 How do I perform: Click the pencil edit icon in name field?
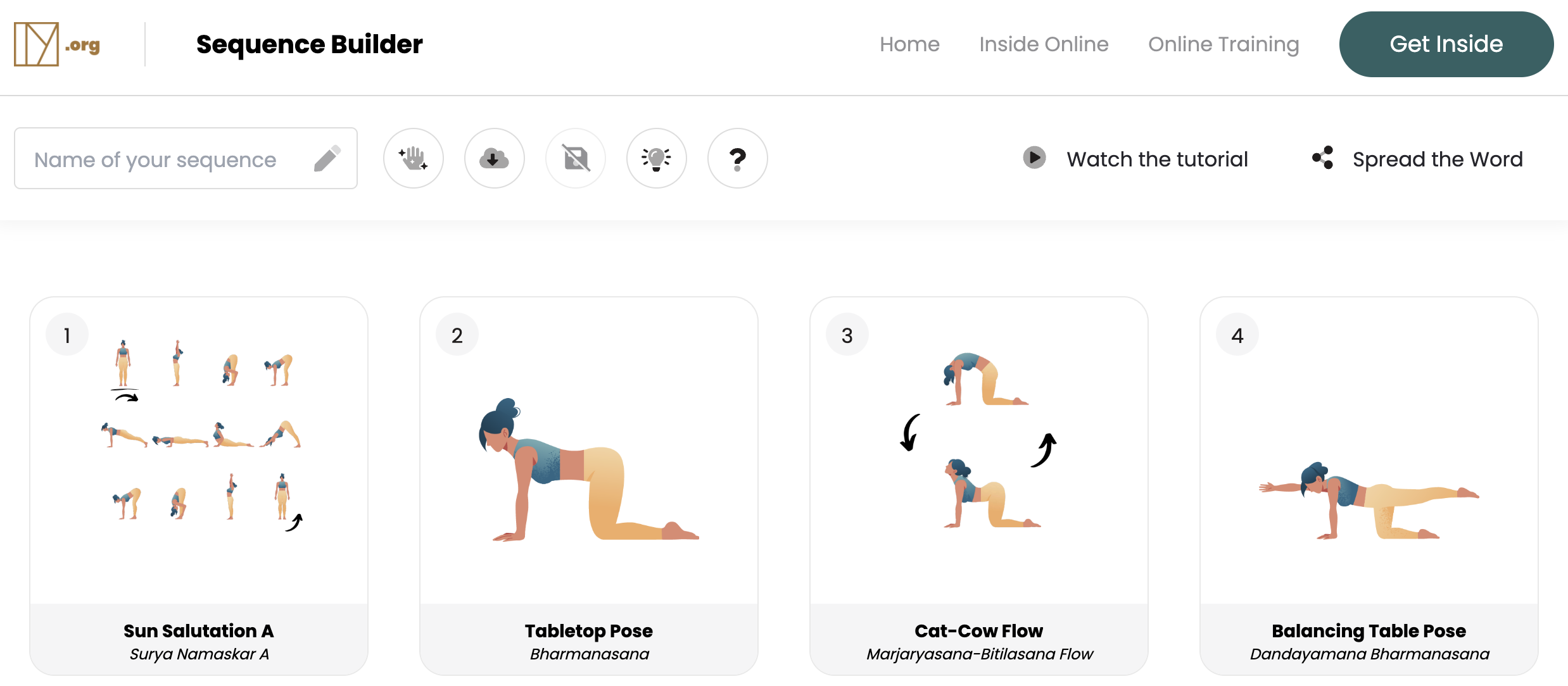(x=327, y=159)
